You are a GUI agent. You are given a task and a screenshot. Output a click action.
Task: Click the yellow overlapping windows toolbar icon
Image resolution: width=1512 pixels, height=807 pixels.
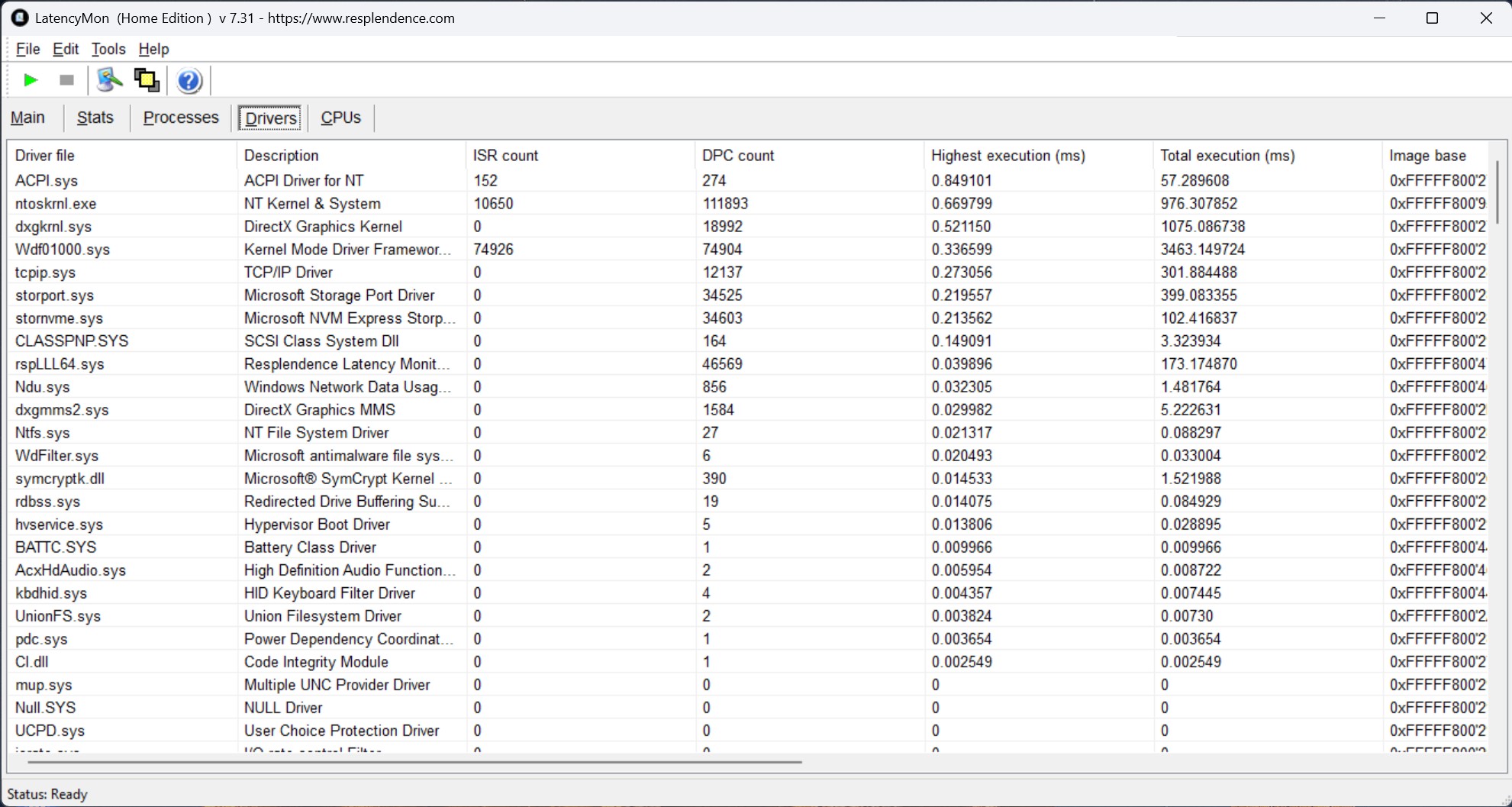pos(147,80)
